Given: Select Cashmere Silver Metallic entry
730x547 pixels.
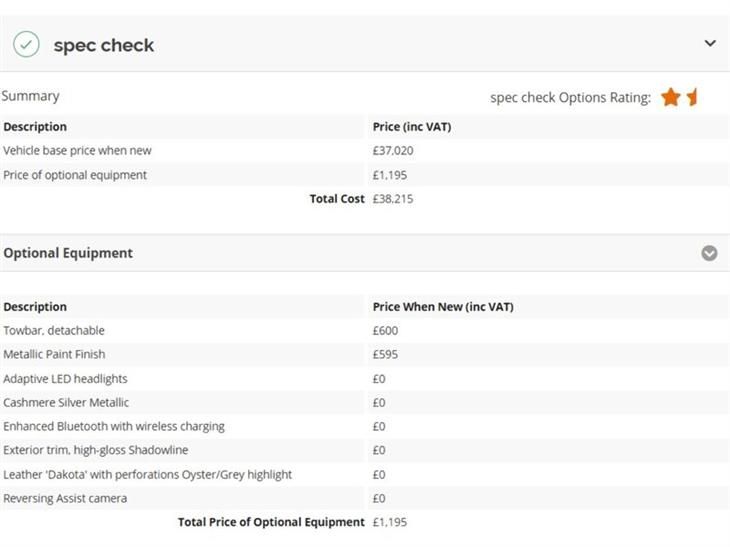Looking at the screenshot, I should pyautogui.click(x=66, y=403).
